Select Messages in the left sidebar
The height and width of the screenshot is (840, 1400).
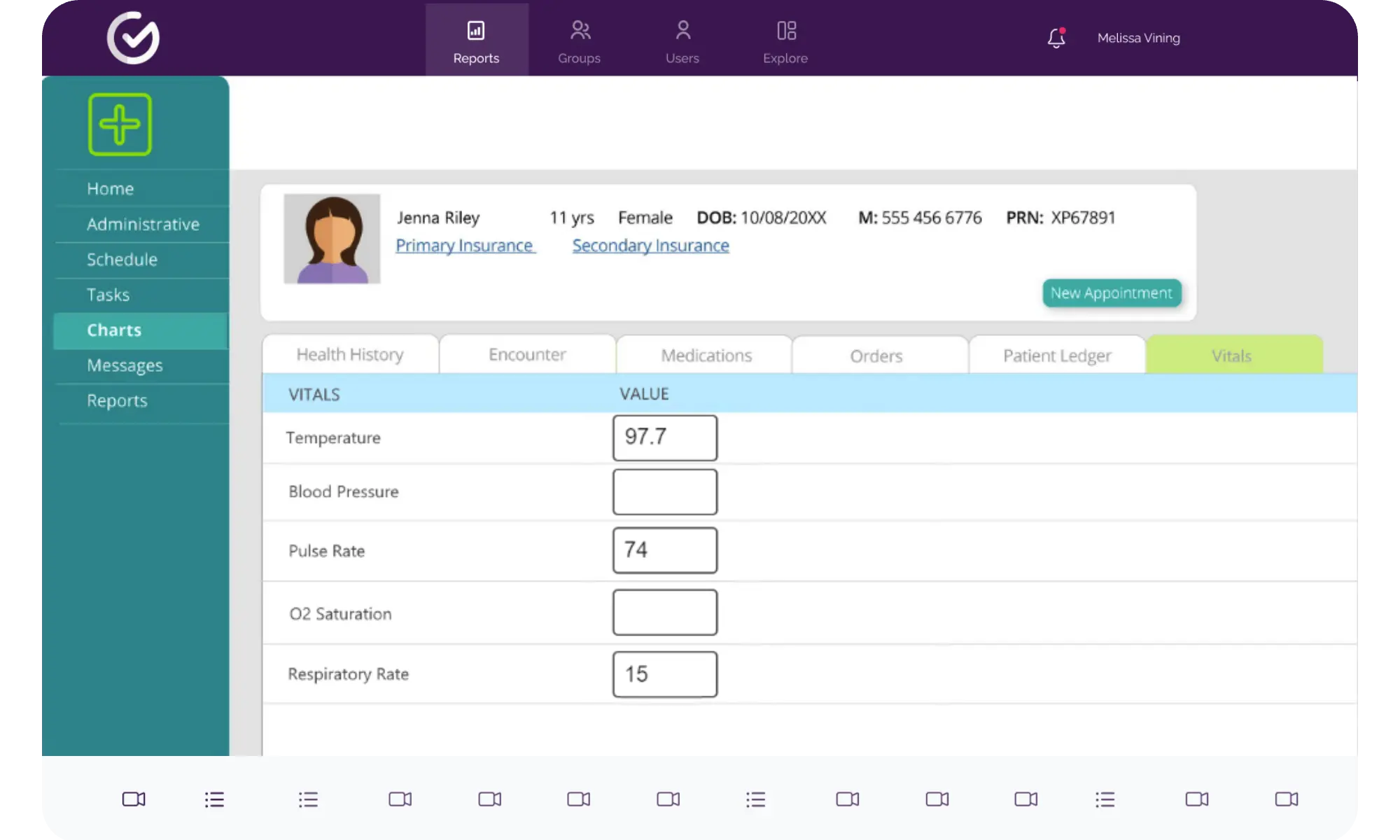pos(125,365)
